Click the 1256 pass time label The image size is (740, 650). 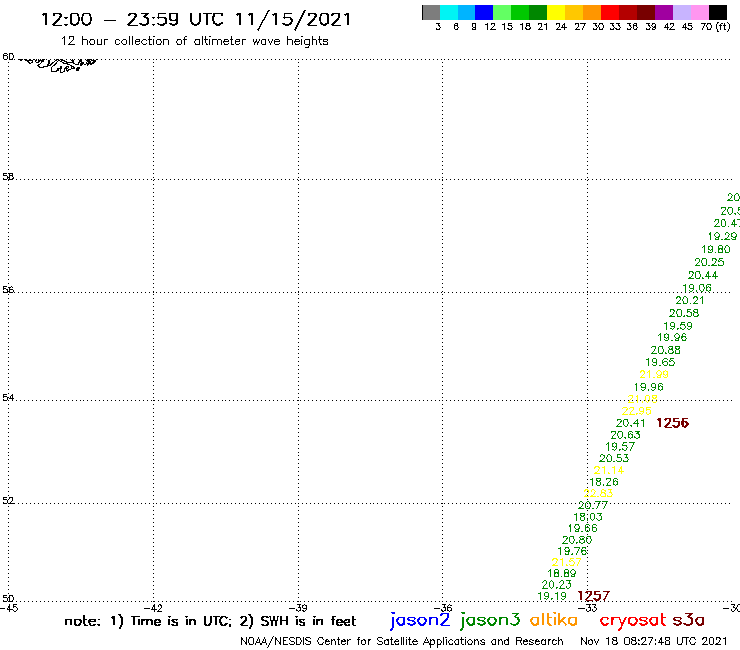[x=673, y=423]
